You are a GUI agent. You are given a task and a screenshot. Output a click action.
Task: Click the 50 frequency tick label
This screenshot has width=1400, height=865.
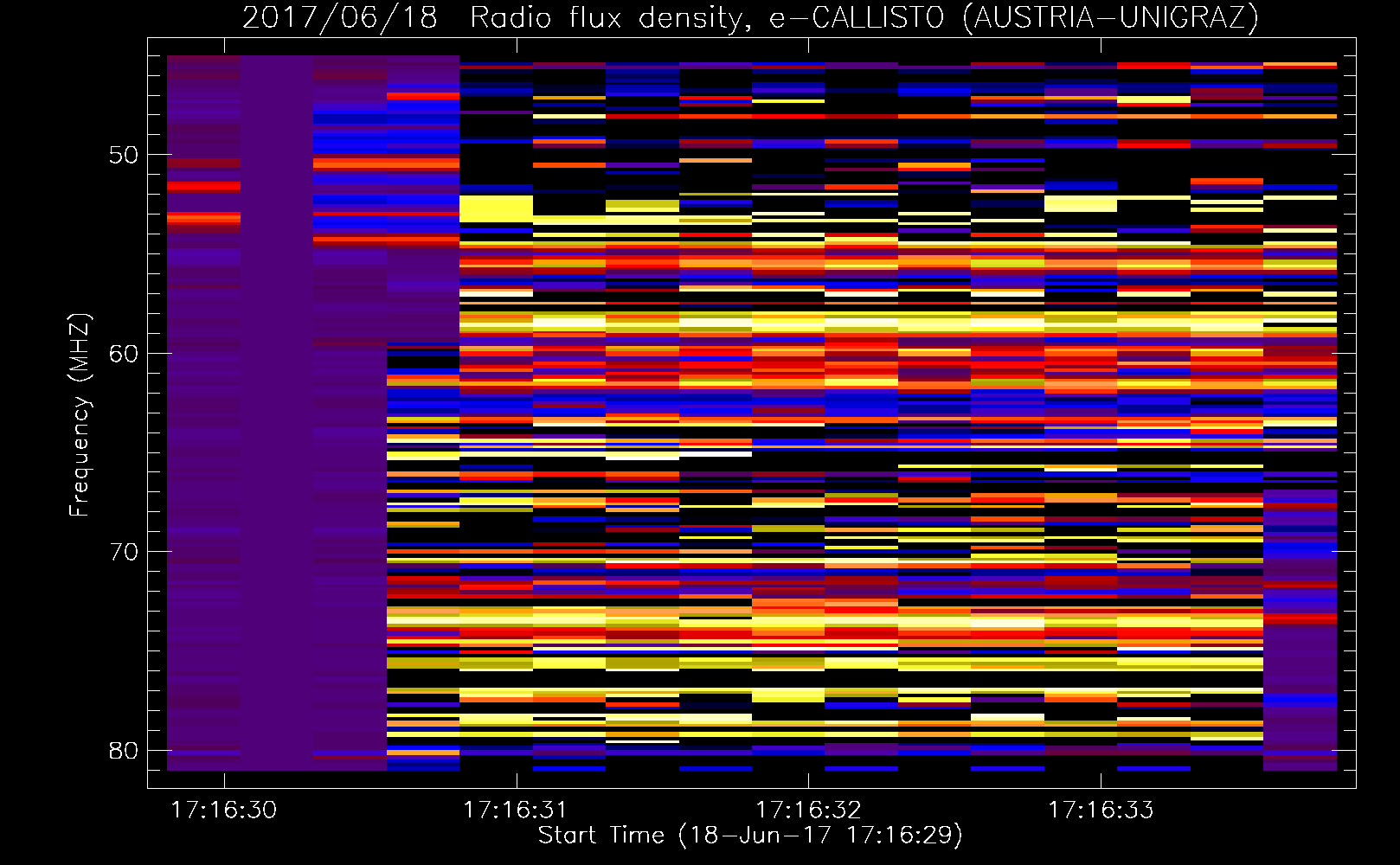[124, 155]
